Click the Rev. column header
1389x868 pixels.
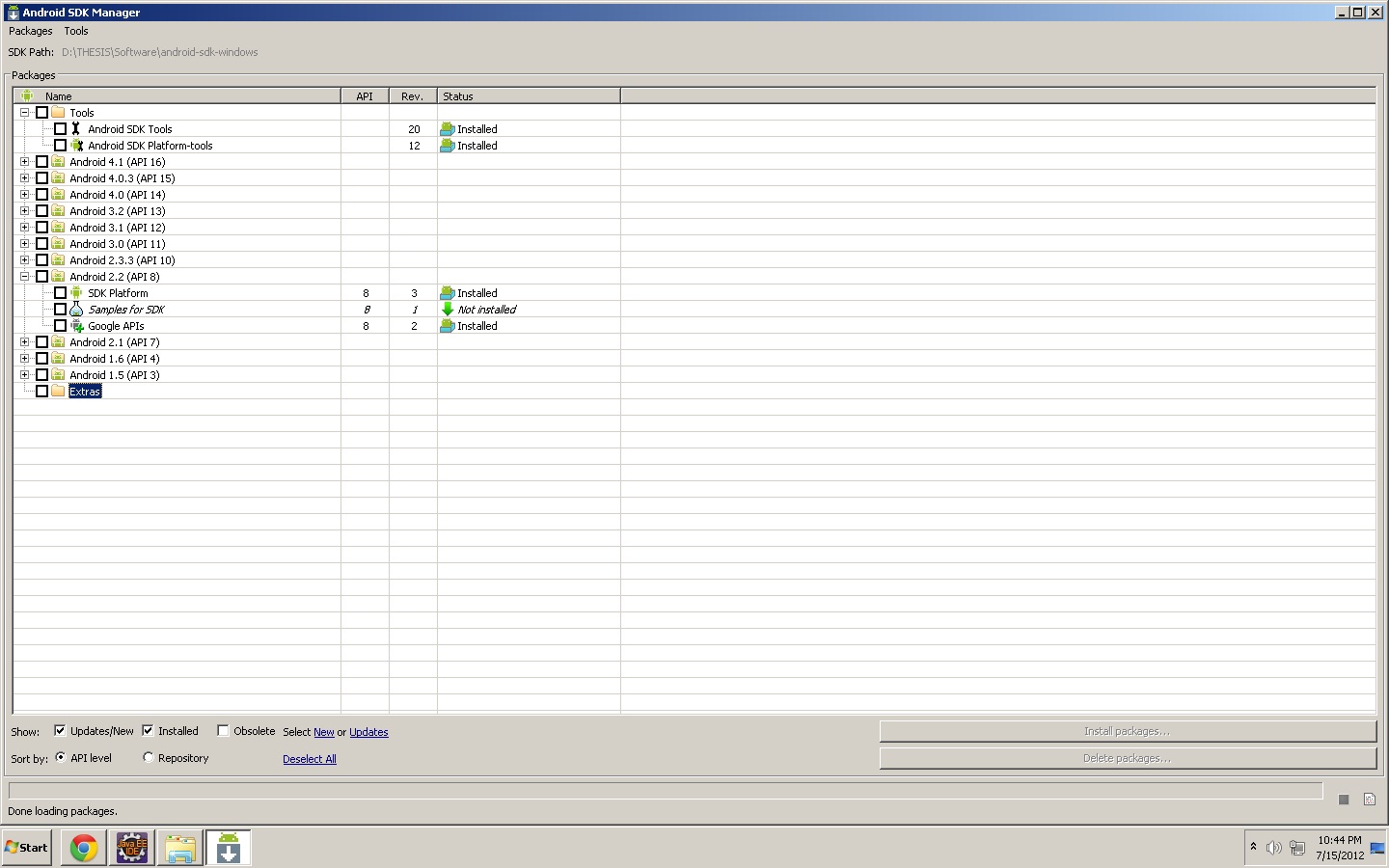pyautogui.click(x=413, y=95)
